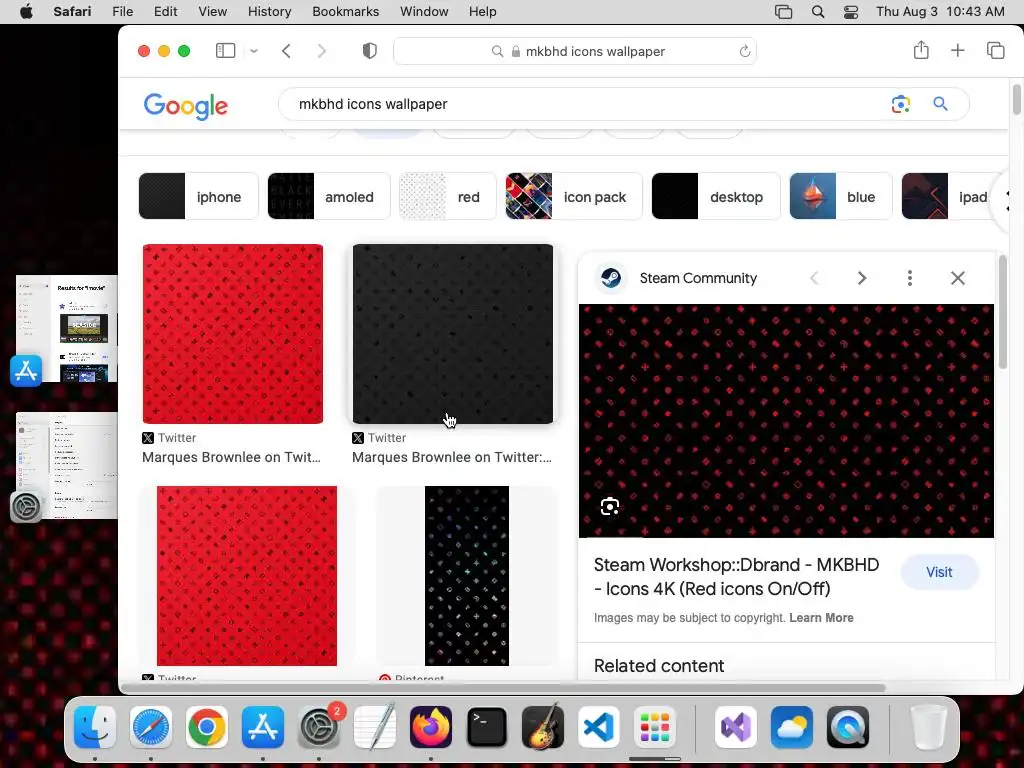Show the tab overview in Safari
Image resolution: width=1024 pixels, height=768 pixels.
995,50
